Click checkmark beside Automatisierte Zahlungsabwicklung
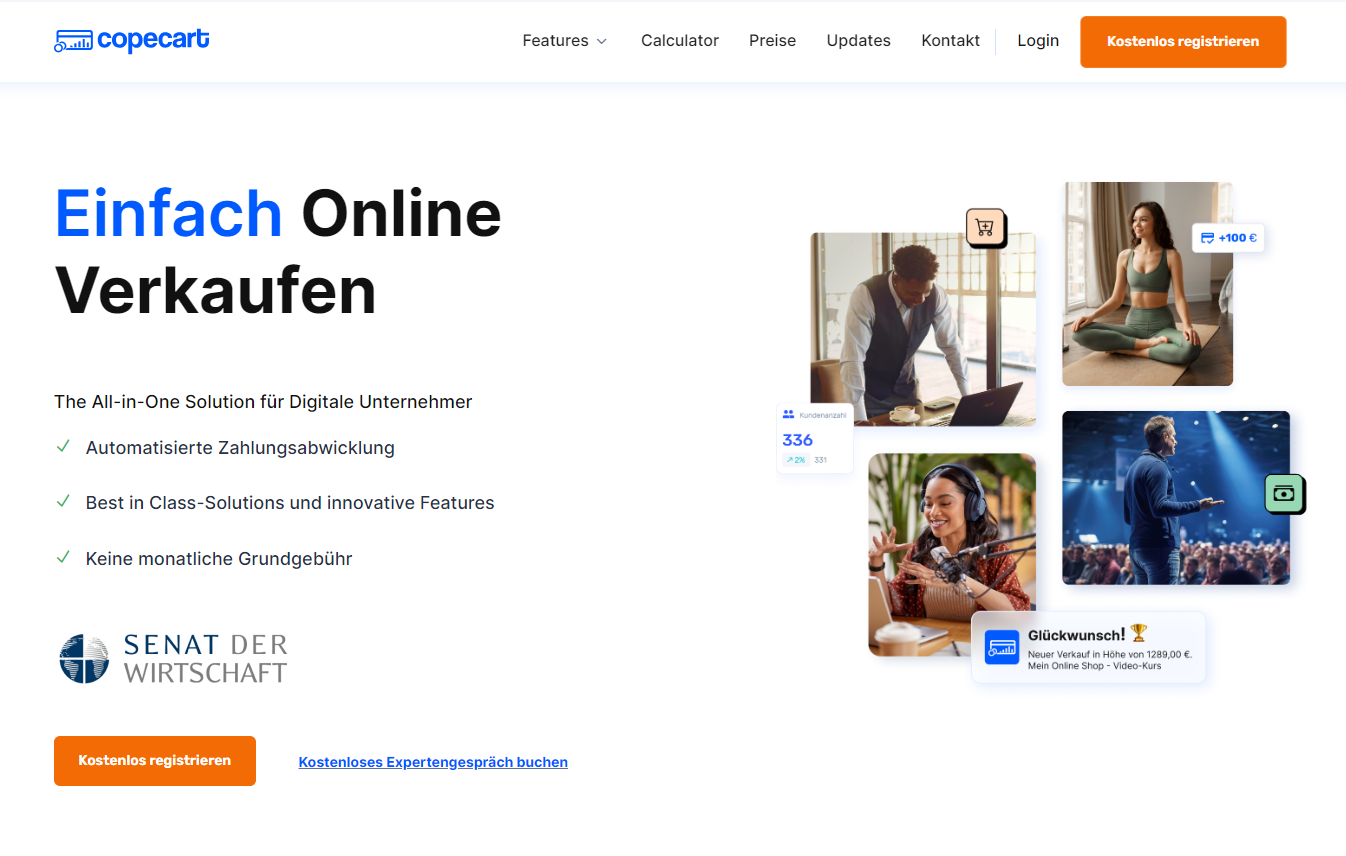Screen dimensions: 1346x856 (63, 447)
